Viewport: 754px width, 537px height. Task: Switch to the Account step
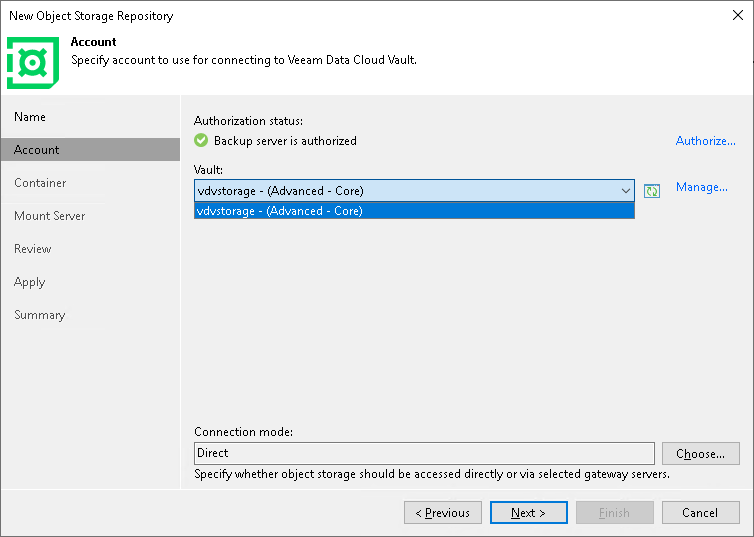37,150
